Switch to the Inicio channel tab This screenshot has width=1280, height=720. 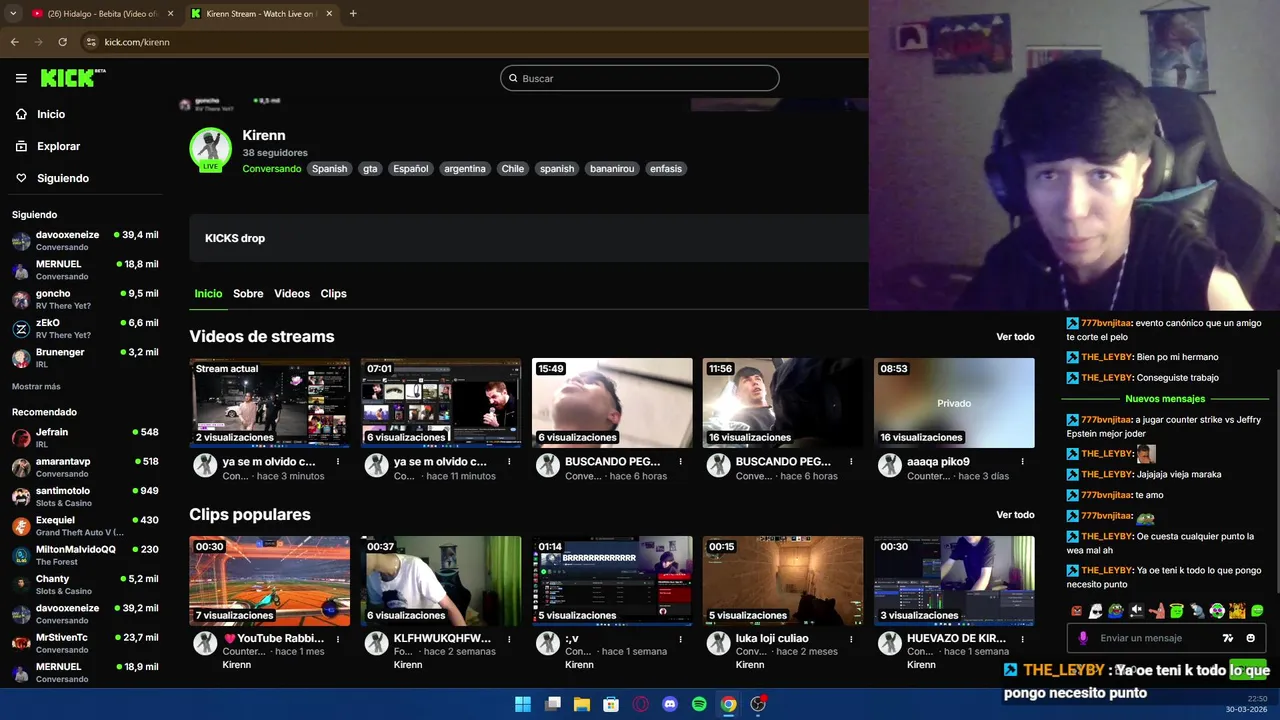[x=208, y=293]
